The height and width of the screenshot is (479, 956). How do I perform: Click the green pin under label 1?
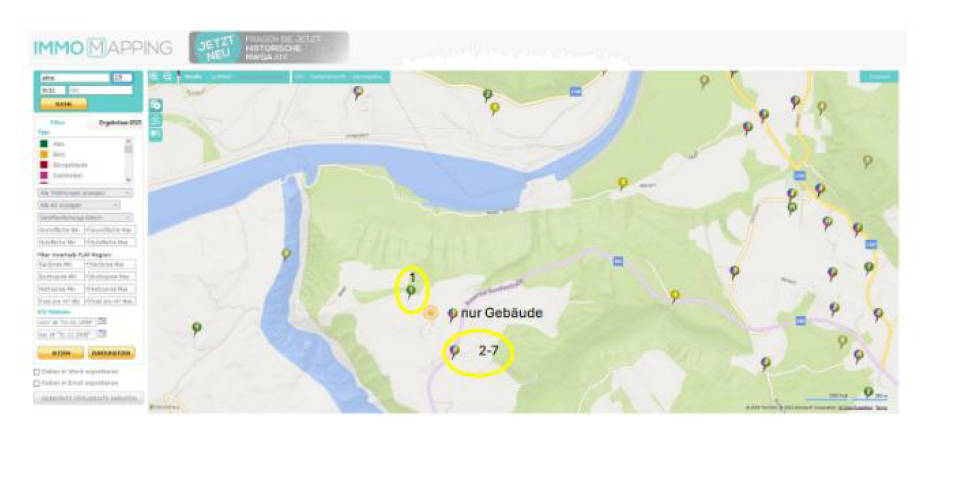click(411, 292)
